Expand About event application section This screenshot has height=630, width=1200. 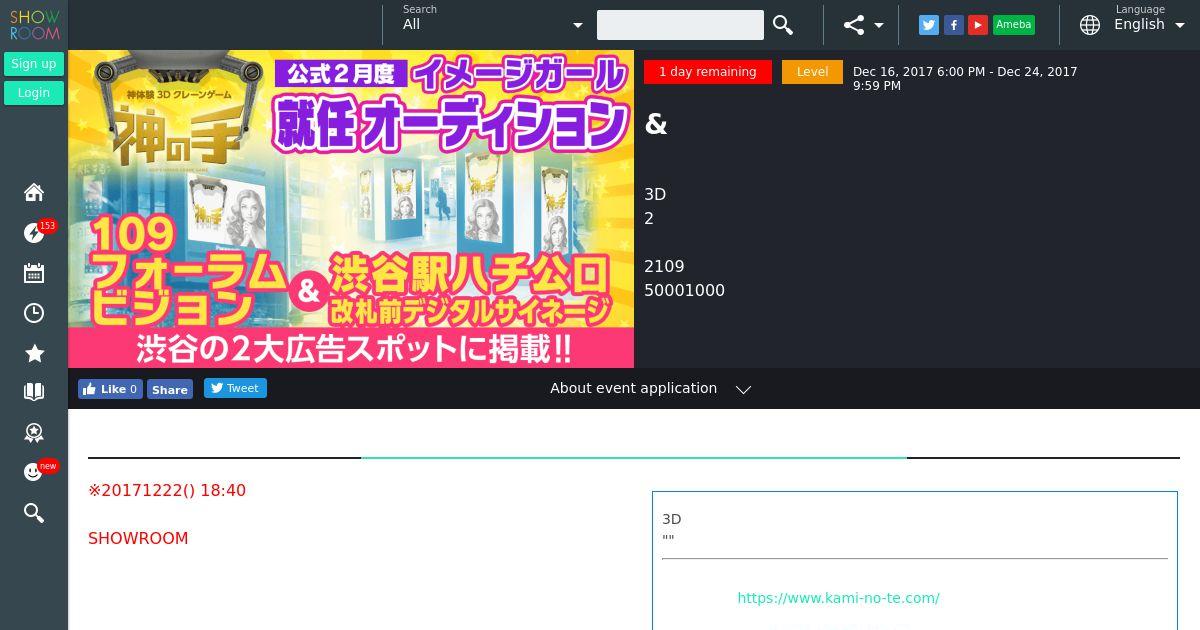(x=650, y=388)
